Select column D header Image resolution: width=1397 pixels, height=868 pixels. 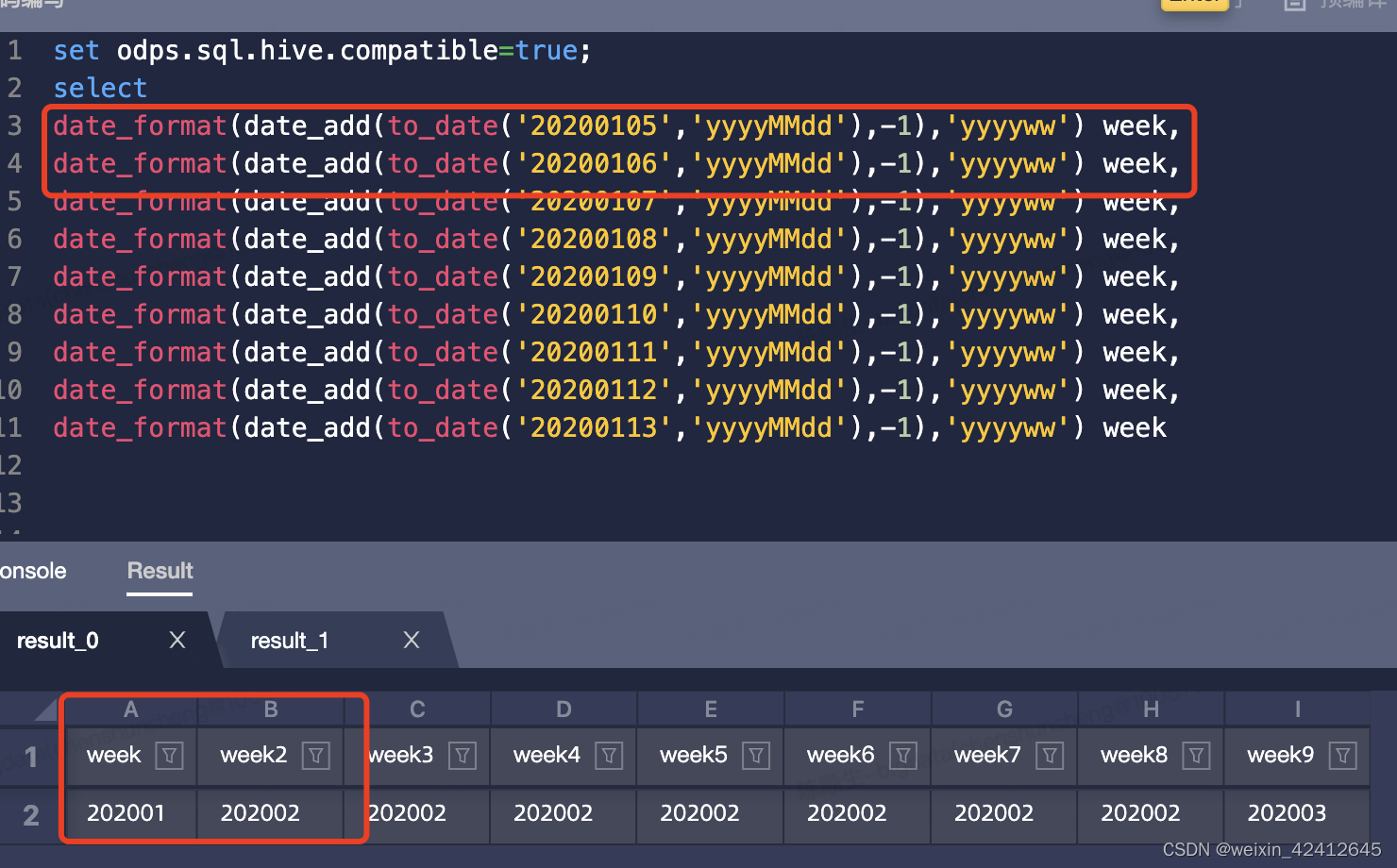564,709
